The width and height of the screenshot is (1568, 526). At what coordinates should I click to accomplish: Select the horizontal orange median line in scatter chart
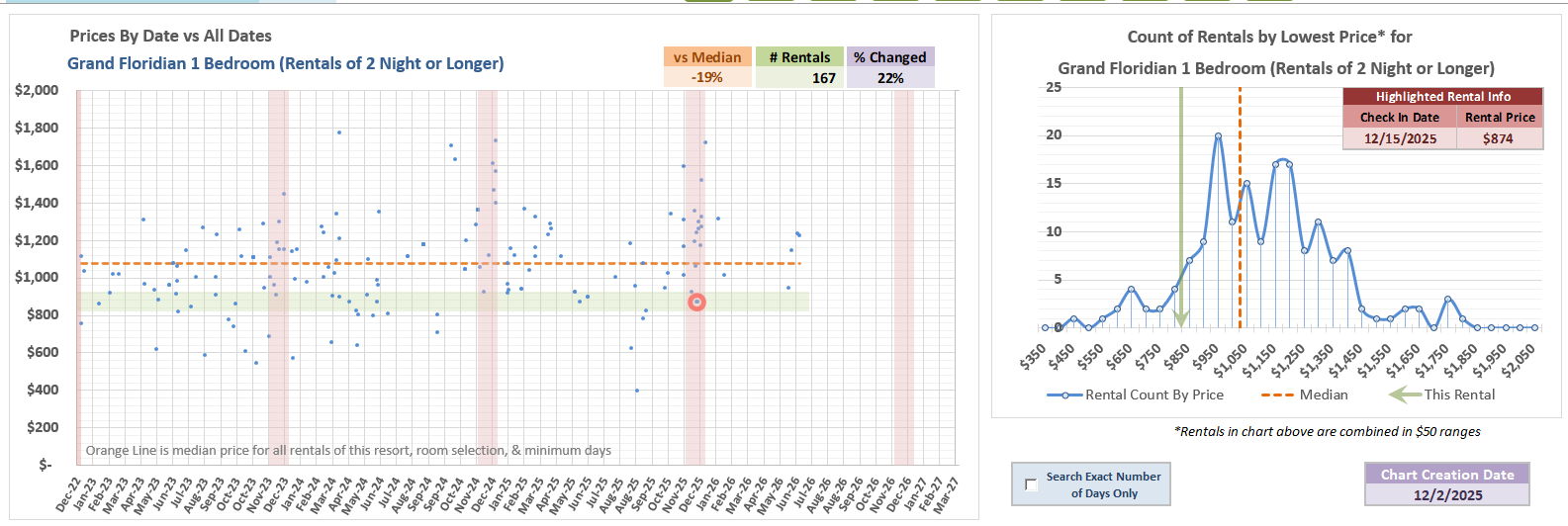(x=396, y=264)
